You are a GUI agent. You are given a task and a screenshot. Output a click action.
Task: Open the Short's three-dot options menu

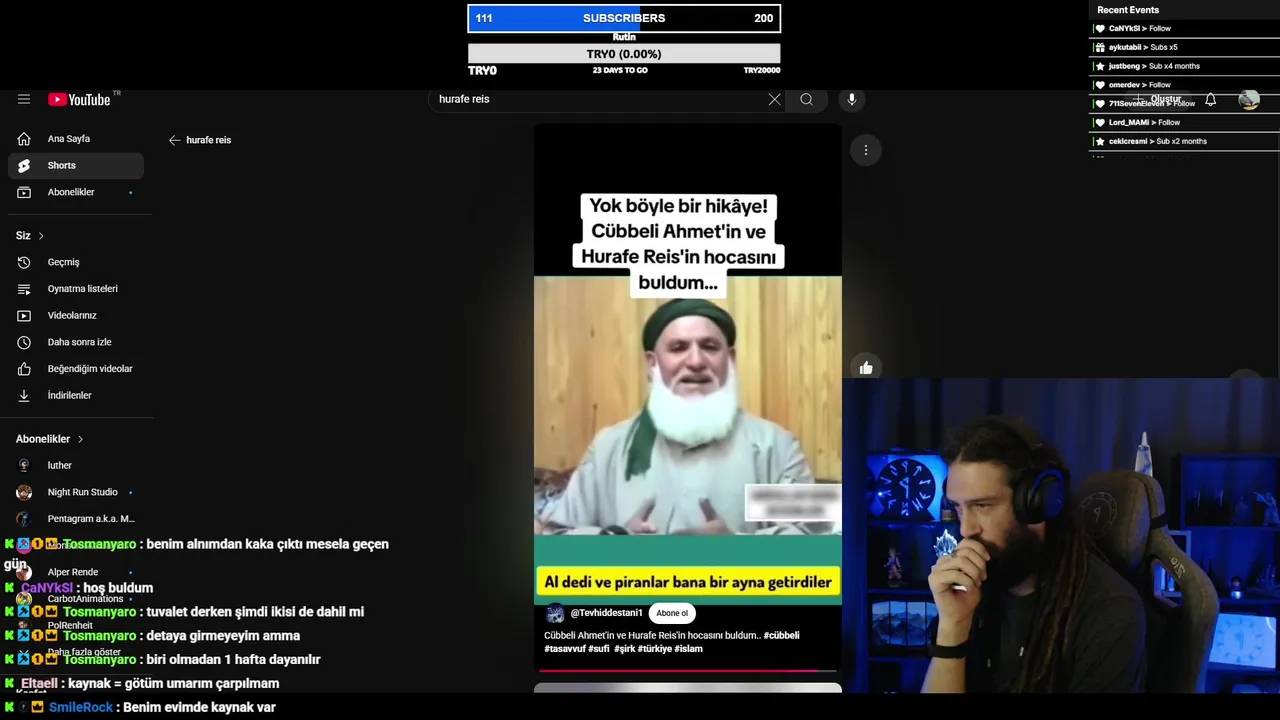[866, 150]
